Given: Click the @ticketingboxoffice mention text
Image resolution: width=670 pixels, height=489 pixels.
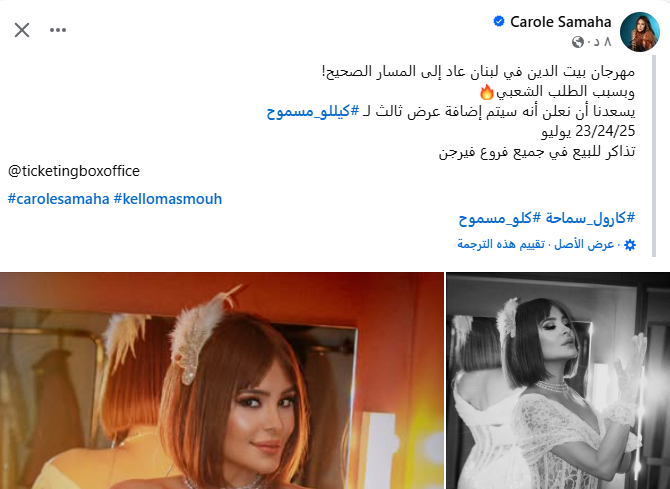Looking at the screenshot, I should 74,171.
